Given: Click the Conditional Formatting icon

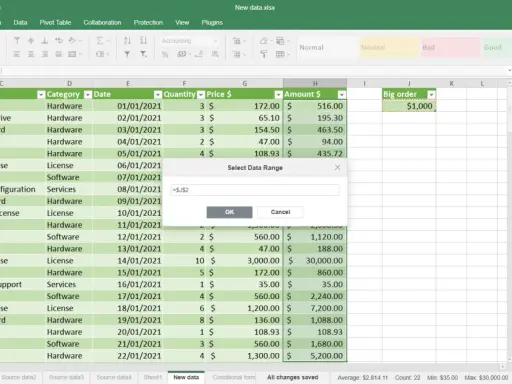Looking at the screenshot, I should tap(280, 41).
